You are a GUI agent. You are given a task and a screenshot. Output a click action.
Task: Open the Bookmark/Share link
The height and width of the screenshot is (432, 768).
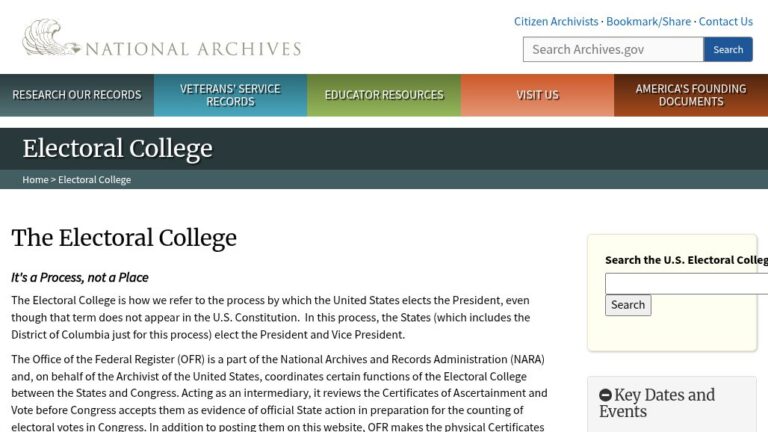pos(648,21)
